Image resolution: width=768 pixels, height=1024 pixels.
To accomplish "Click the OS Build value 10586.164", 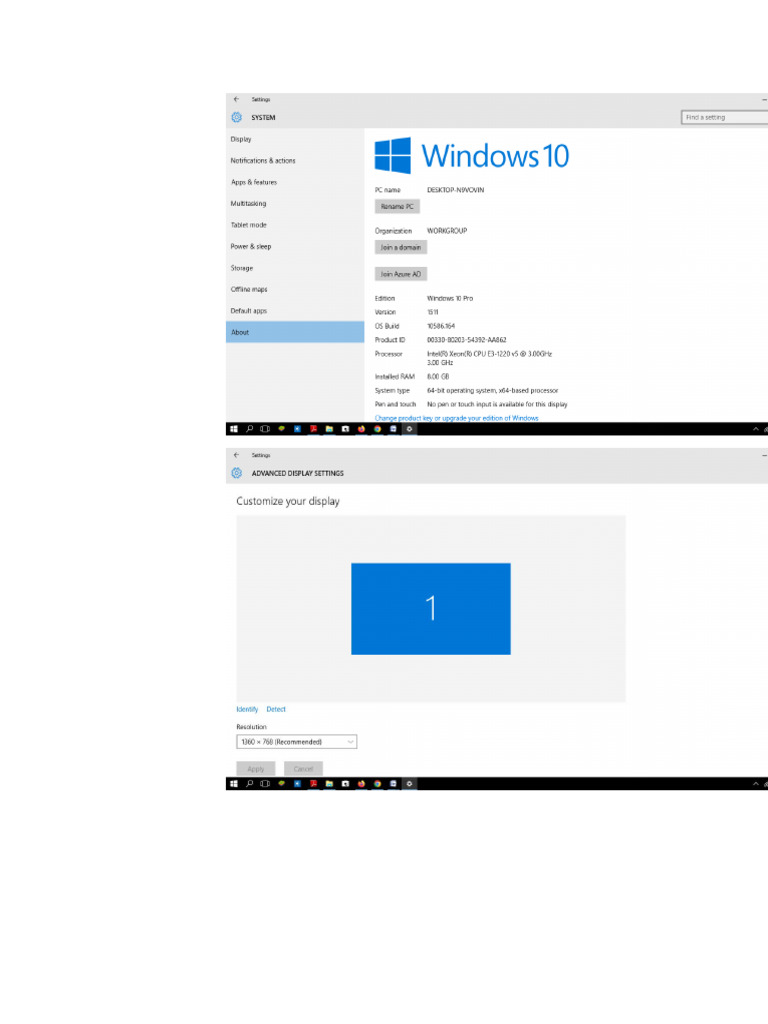I will tap(441, 326).
